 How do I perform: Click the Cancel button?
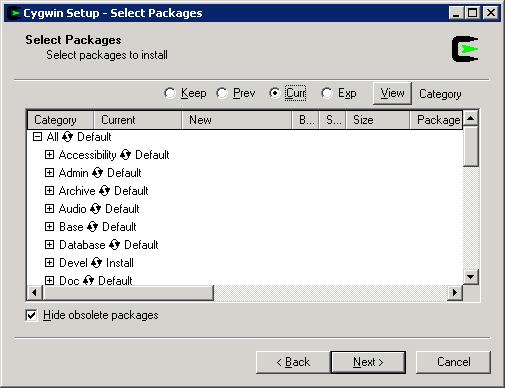coord(453,362)
